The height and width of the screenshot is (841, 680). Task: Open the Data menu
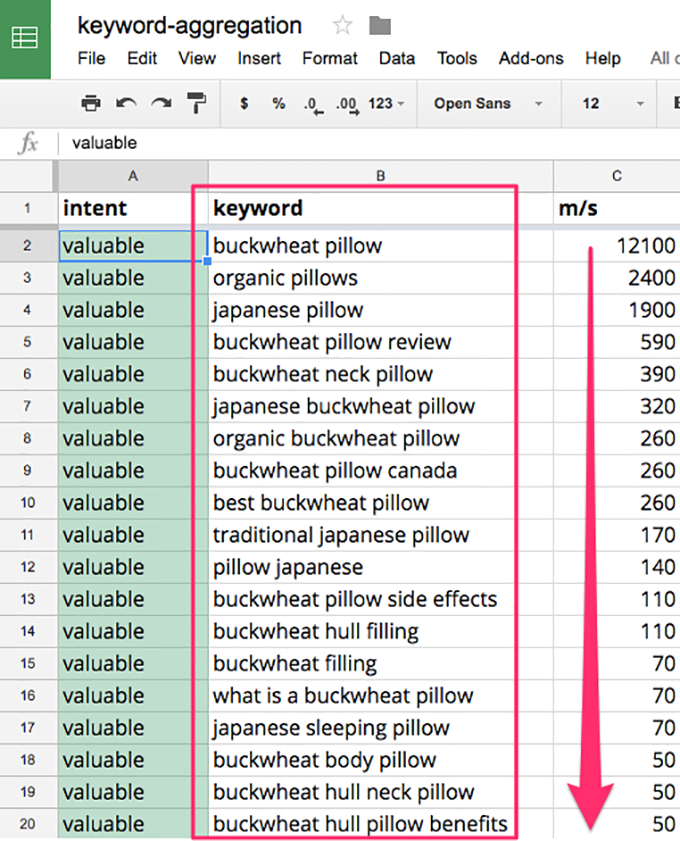[x=397, y=58]
